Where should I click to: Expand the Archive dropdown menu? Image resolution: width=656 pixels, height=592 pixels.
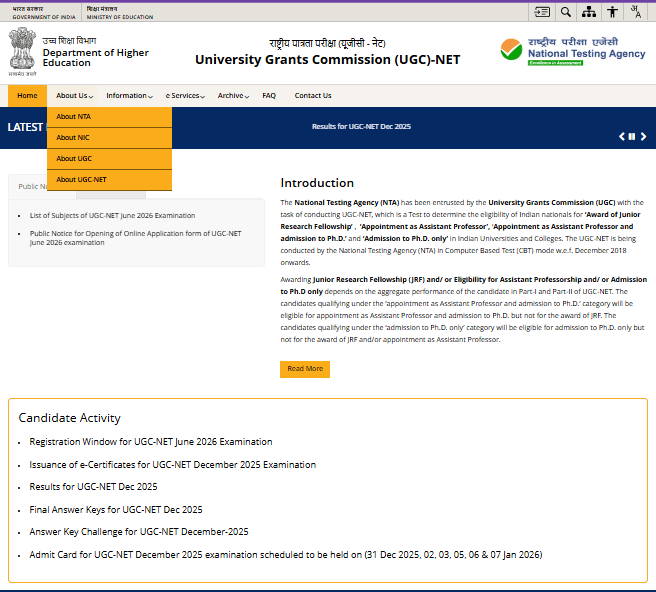click(233, 96)
